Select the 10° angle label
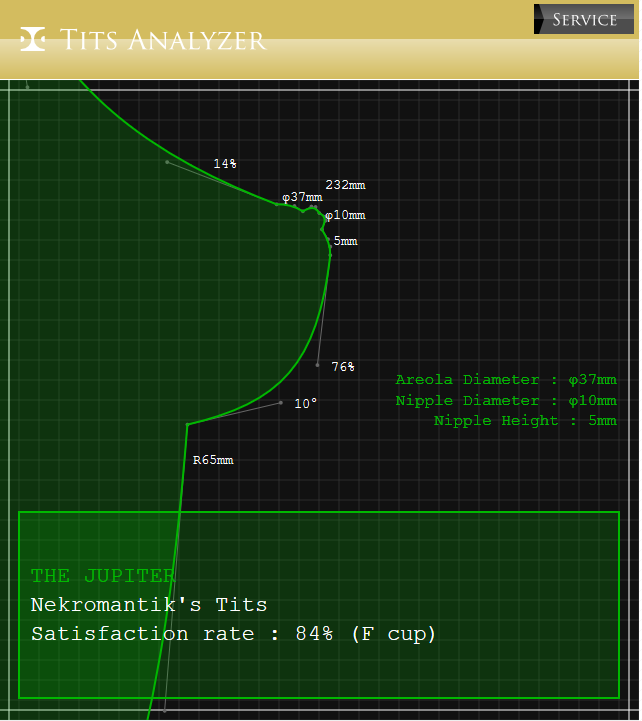Image resolution: width=642 pixels, height=721 pixels. (306, 404)
